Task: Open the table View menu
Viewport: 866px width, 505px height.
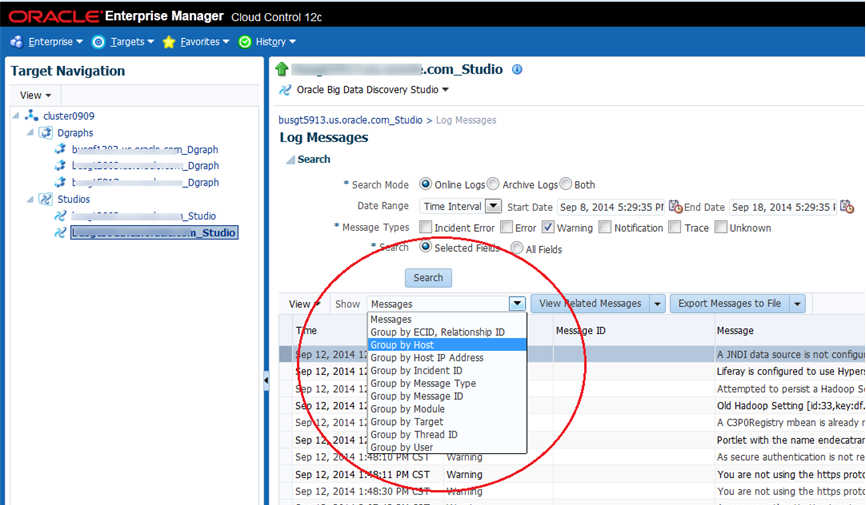Action: (304, 304)
